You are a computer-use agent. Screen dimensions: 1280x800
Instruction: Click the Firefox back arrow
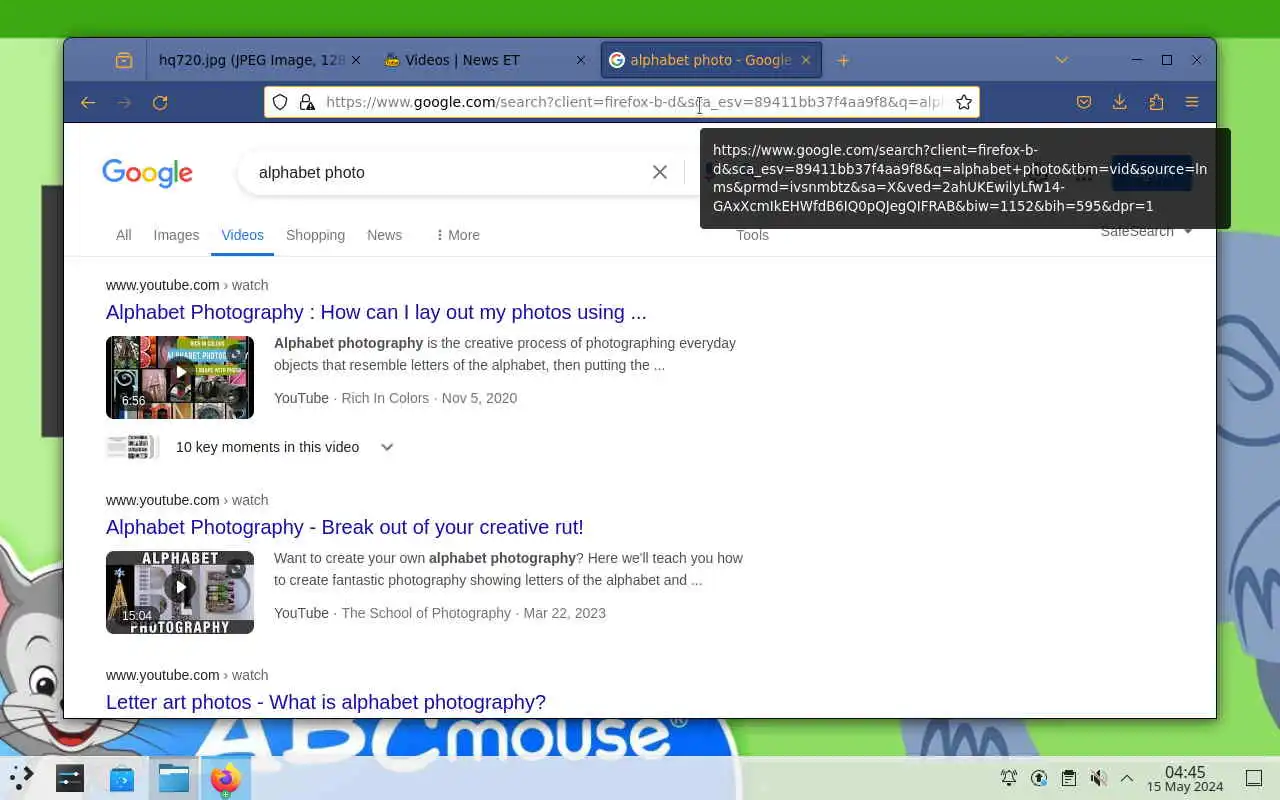point(88,102)
